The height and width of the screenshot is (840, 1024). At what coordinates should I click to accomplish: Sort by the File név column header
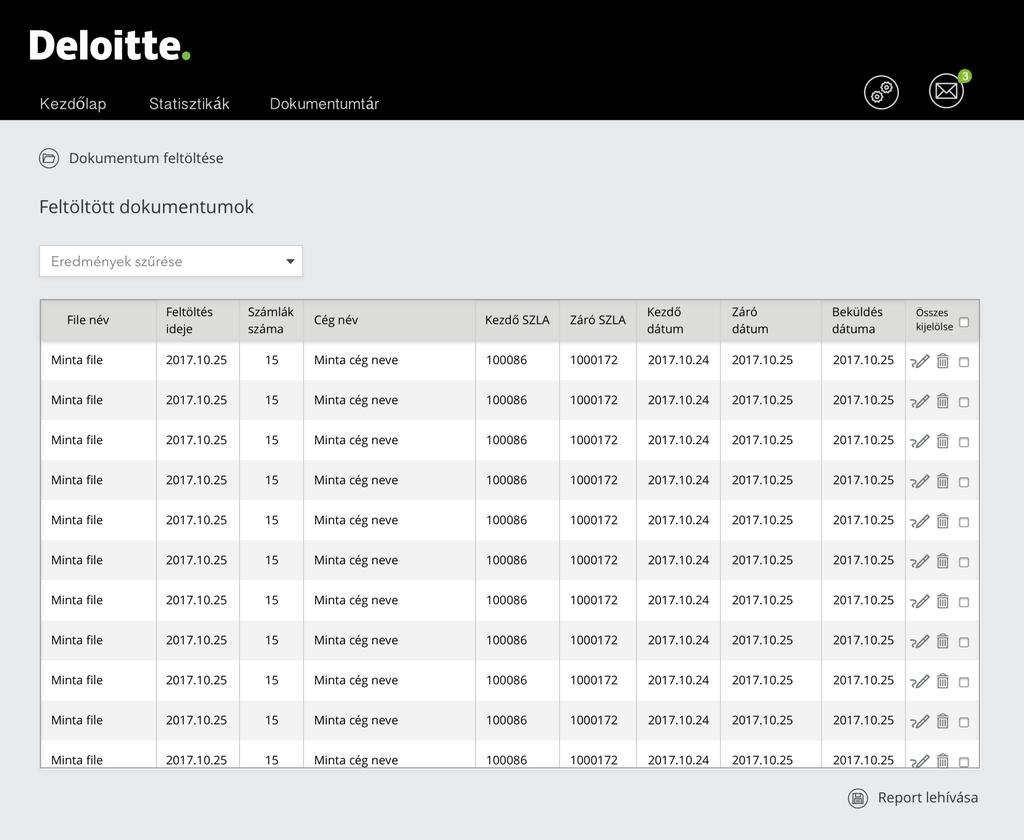tap(88, 320)
